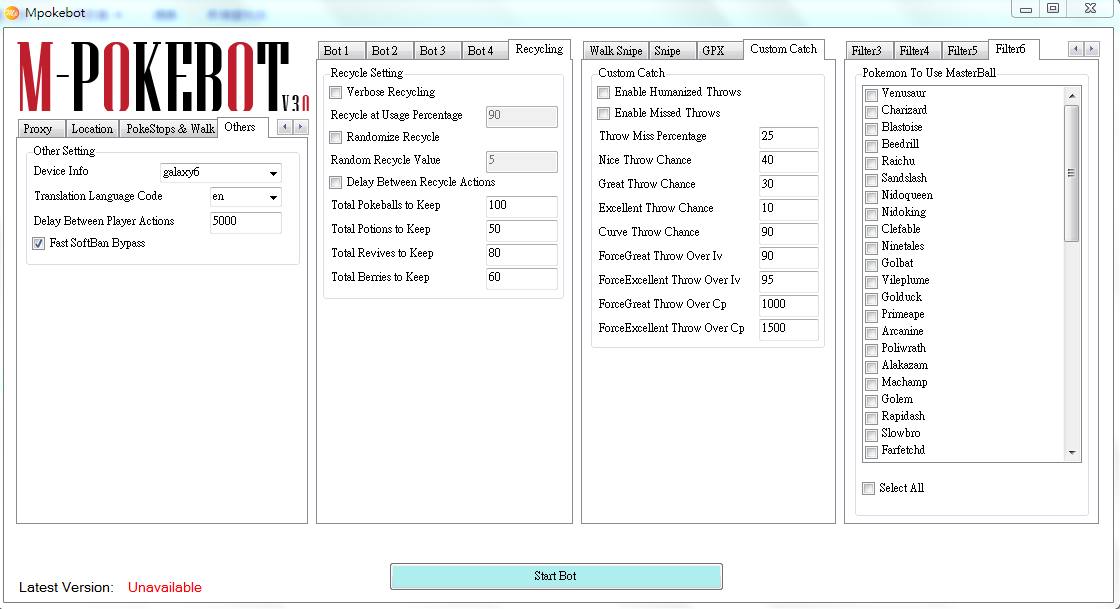
Task: Open the Walk Snipe tab
Action: click(616, 51)
